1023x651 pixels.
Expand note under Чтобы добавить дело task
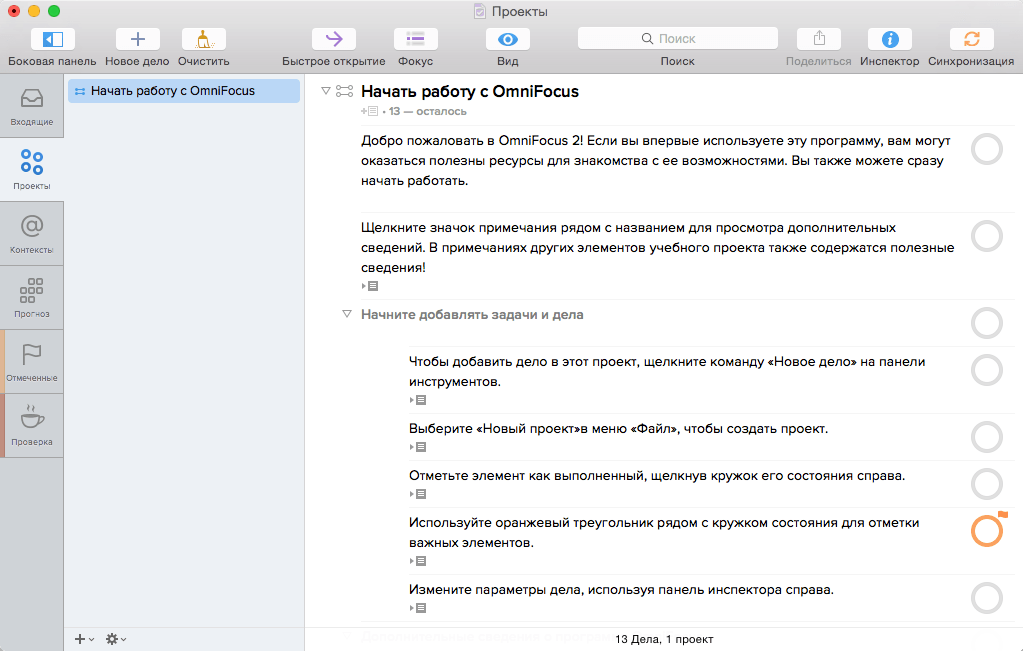pos(418,400)
